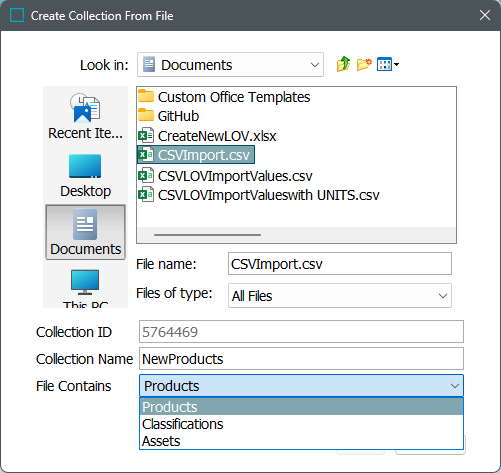The image size is (501, 473).
Task: Open the Custom Office Templates folder
Action: [224, 97]
